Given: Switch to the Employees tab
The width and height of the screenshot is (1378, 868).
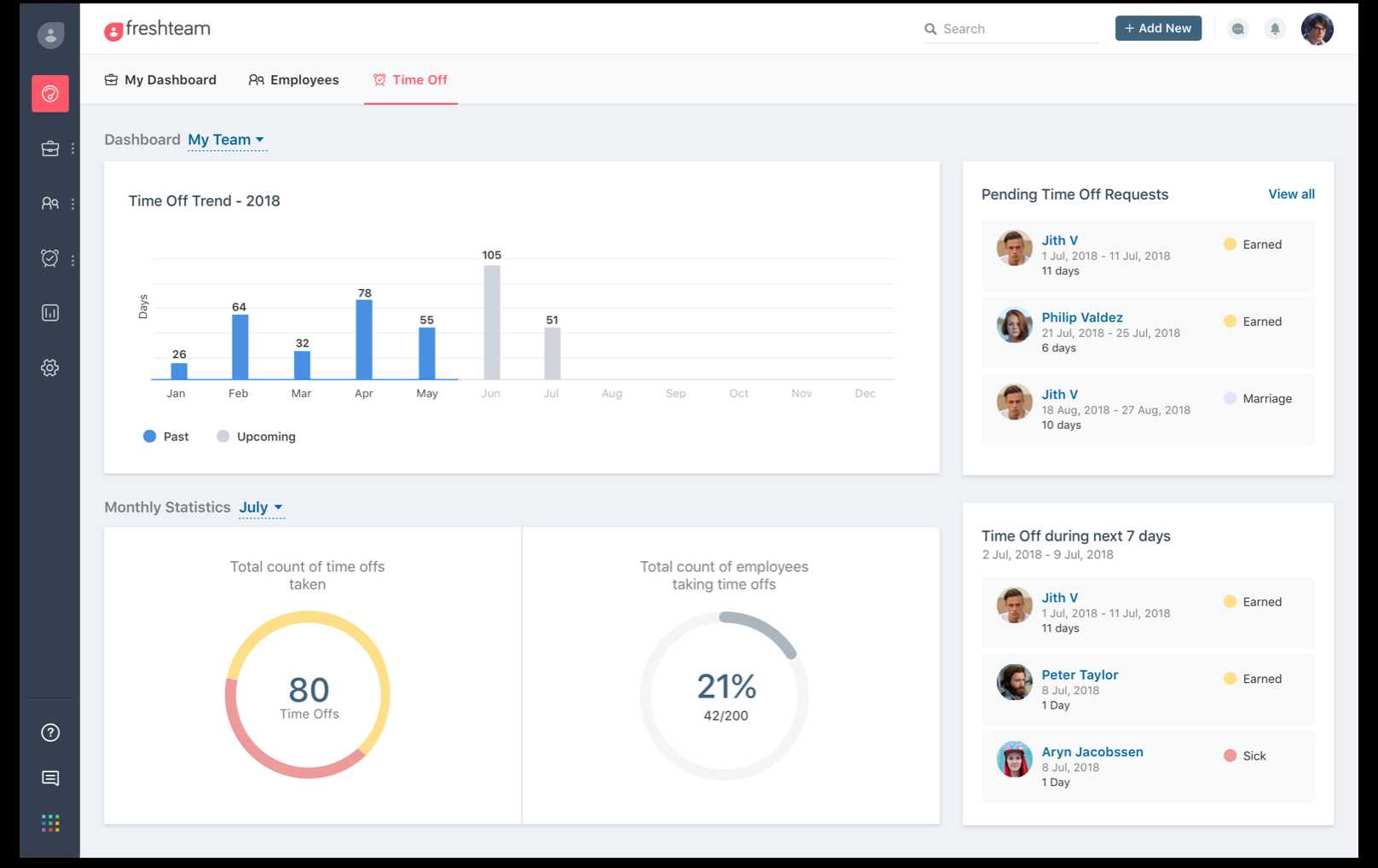Looking at the screenshot, I should [x=293, y=79].
